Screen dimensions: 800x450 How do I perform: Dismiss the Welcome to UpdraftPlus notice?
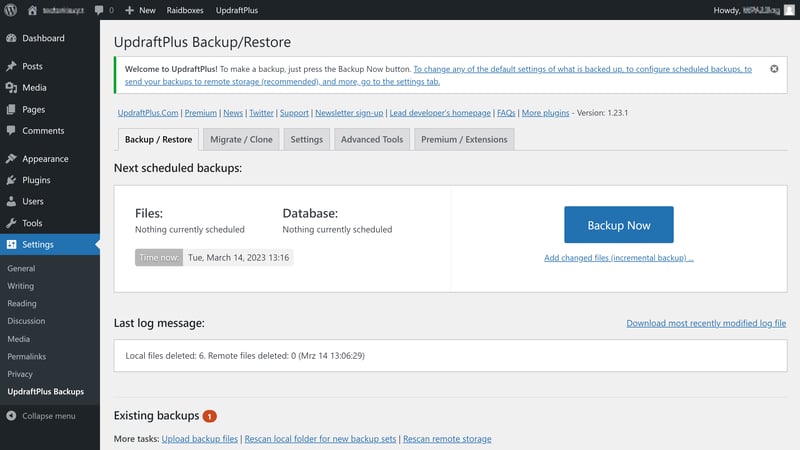774,69
